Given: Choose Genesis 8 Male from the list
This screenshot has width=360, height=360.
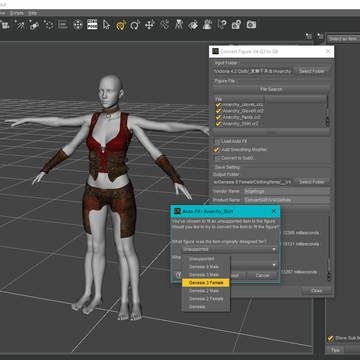Looking at the screenshot, I should [x=206, y=267].
